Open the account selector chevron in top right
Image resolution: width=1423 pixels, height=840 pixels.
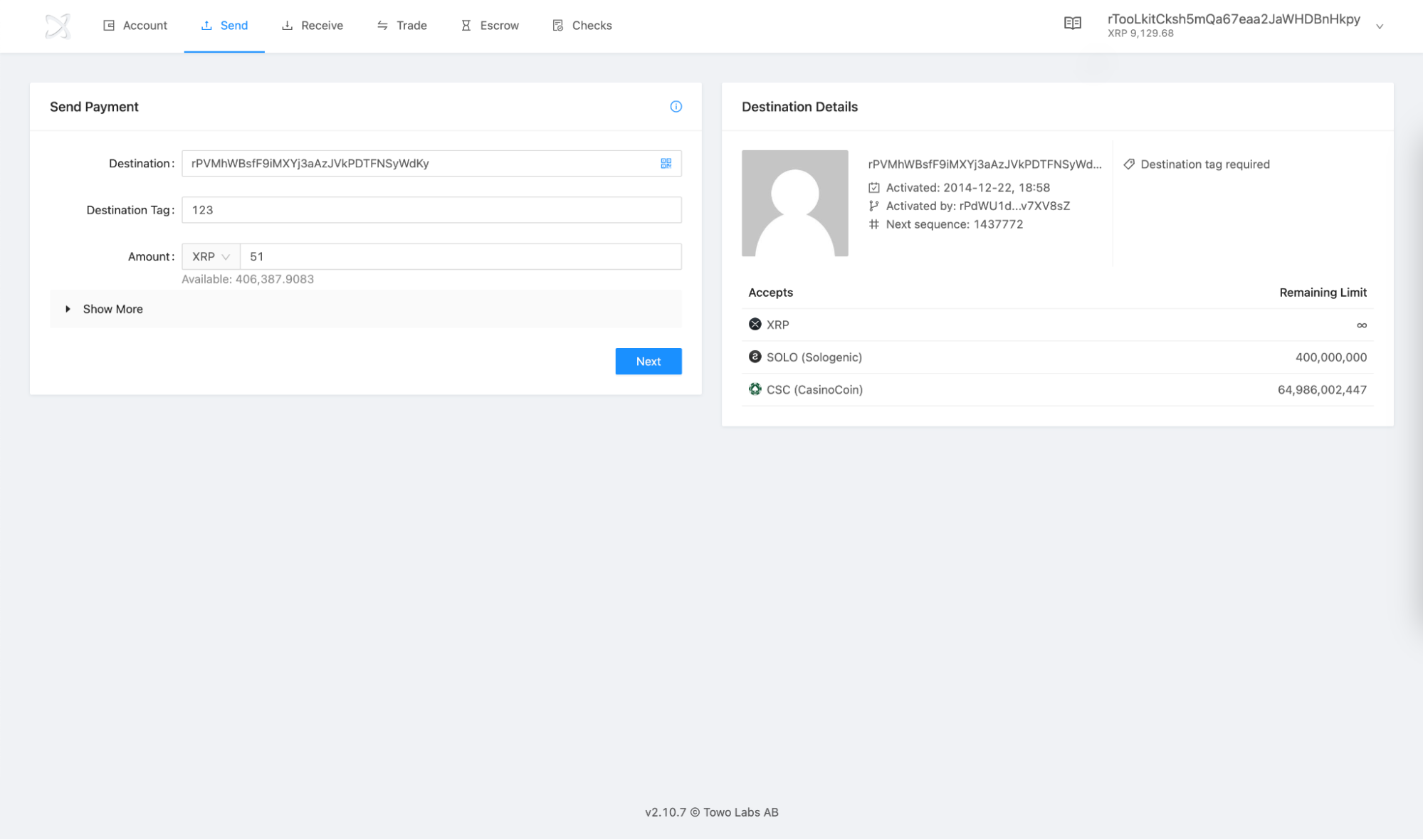pos(1380,26)
